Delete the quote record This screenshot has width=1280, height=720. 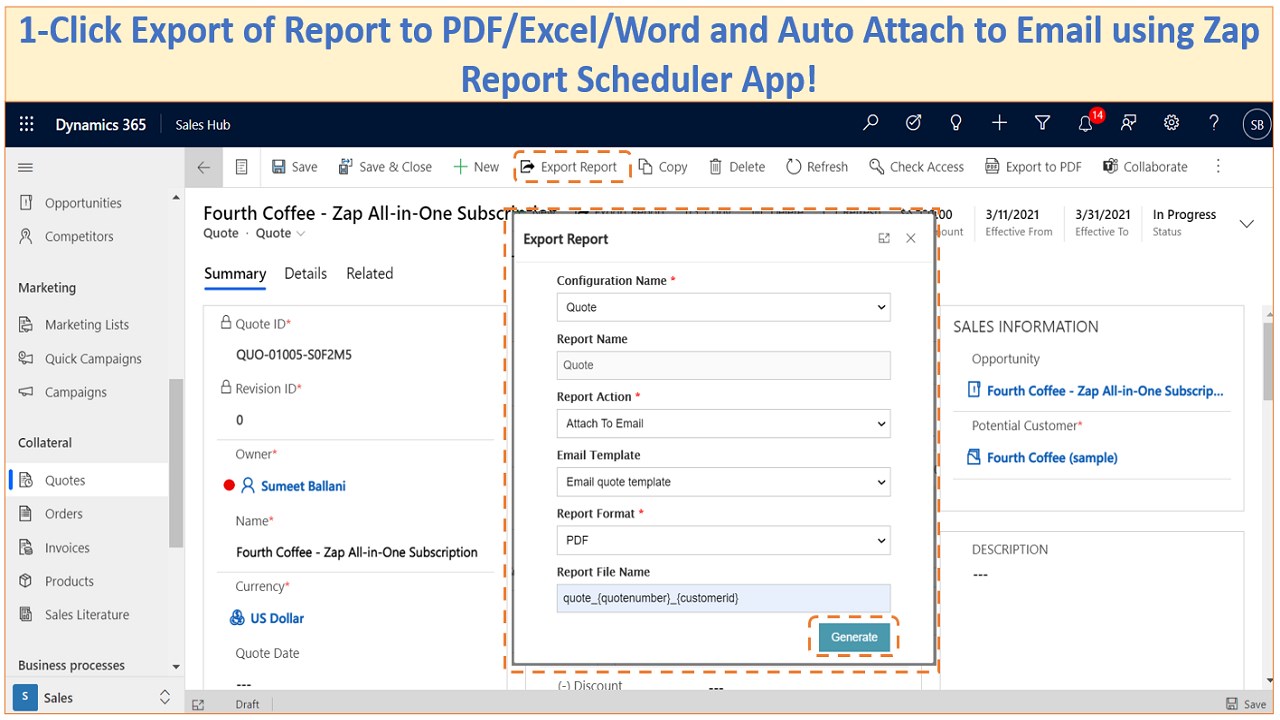click(x=737, y=167)
